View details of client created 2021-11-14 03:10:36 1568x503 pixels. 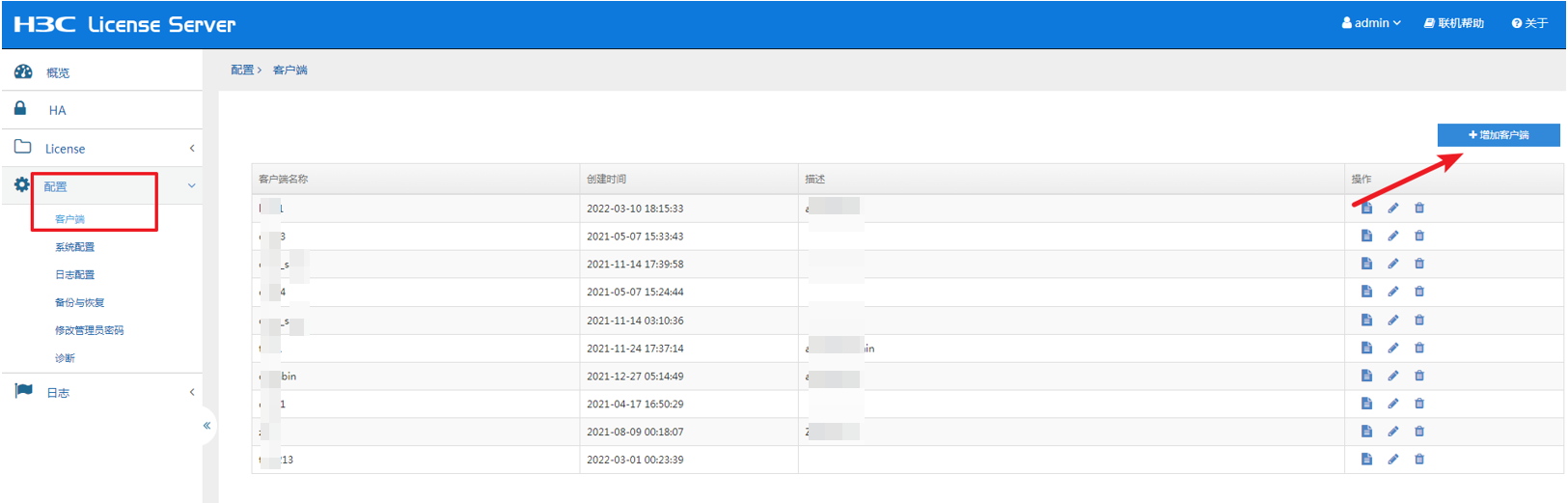coord(1366,320)
